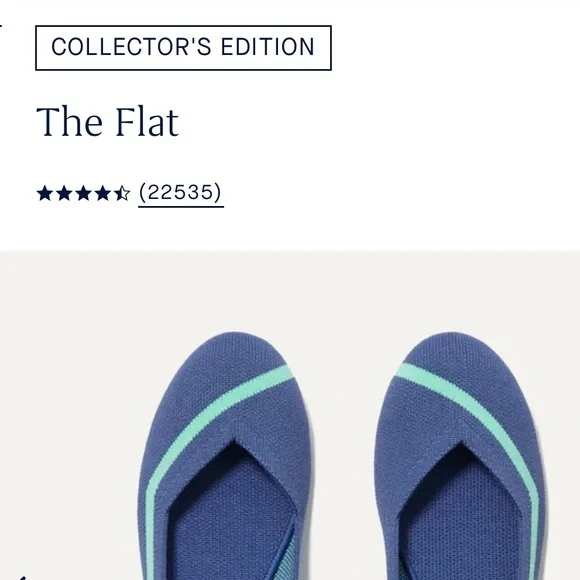
Task: Click the half-filled fifth rating star
Action: 122,193
